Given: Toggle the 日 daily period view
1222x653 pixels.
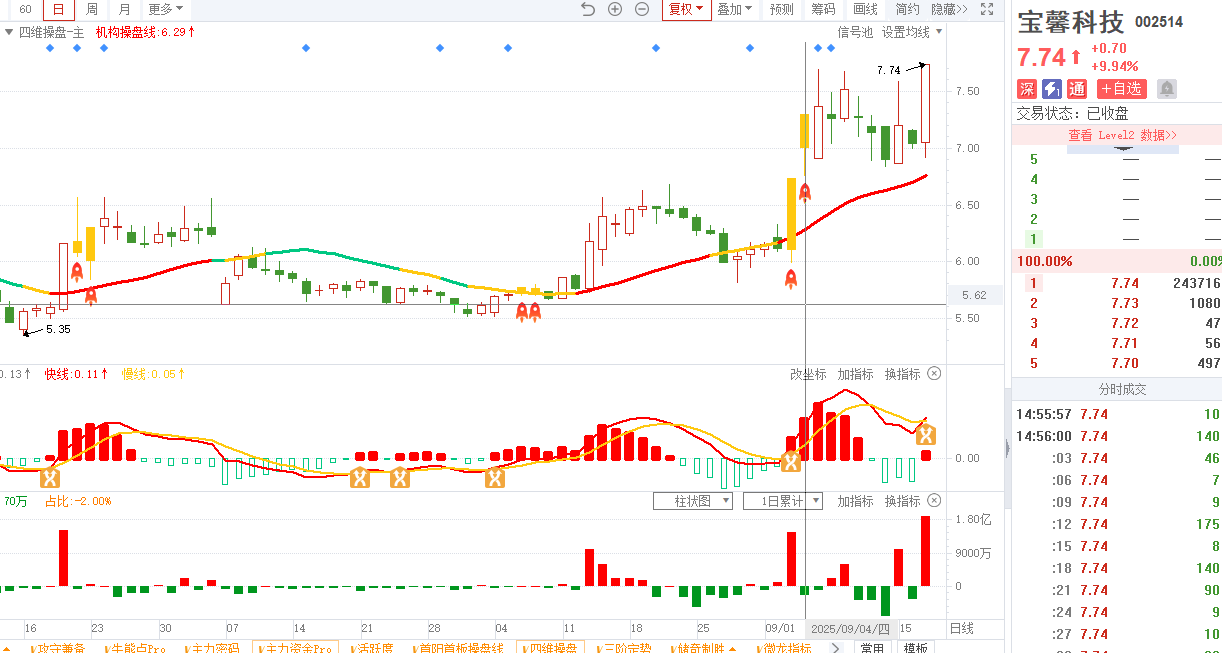Looking at the screenshot, I should 59,10.
